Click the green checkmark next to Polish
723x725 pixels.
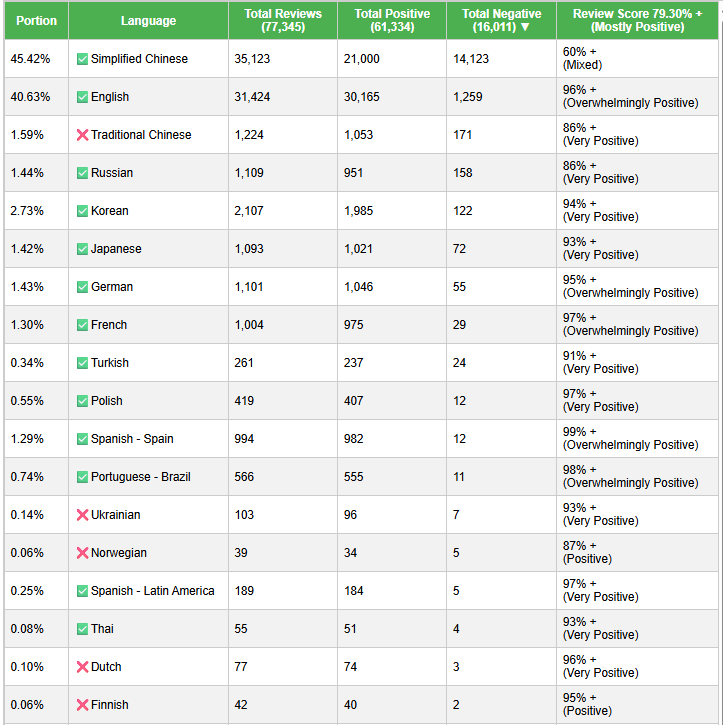(x=82, y=401)
